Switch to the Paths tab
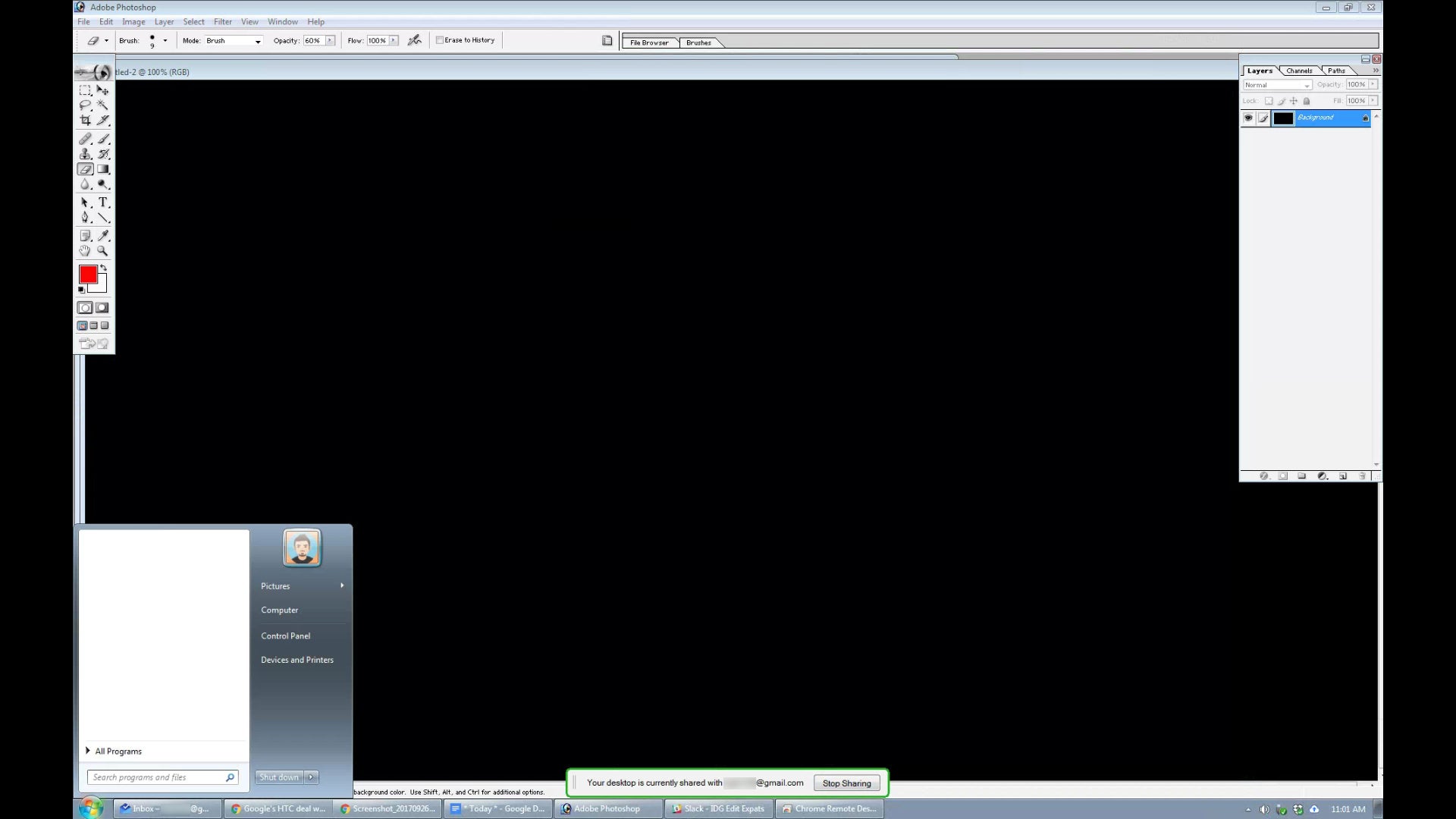 pos(1336,69)
